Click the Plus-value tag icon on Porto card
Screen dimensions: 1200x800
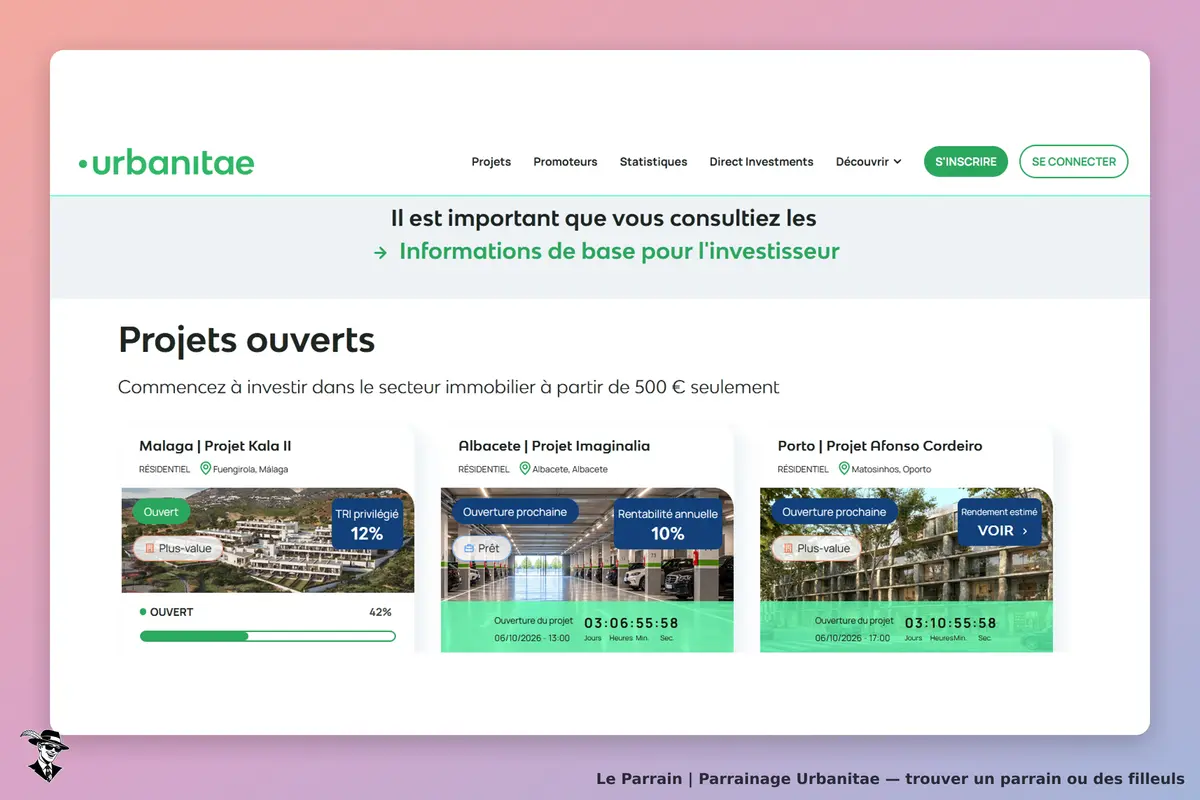point(788,549)
